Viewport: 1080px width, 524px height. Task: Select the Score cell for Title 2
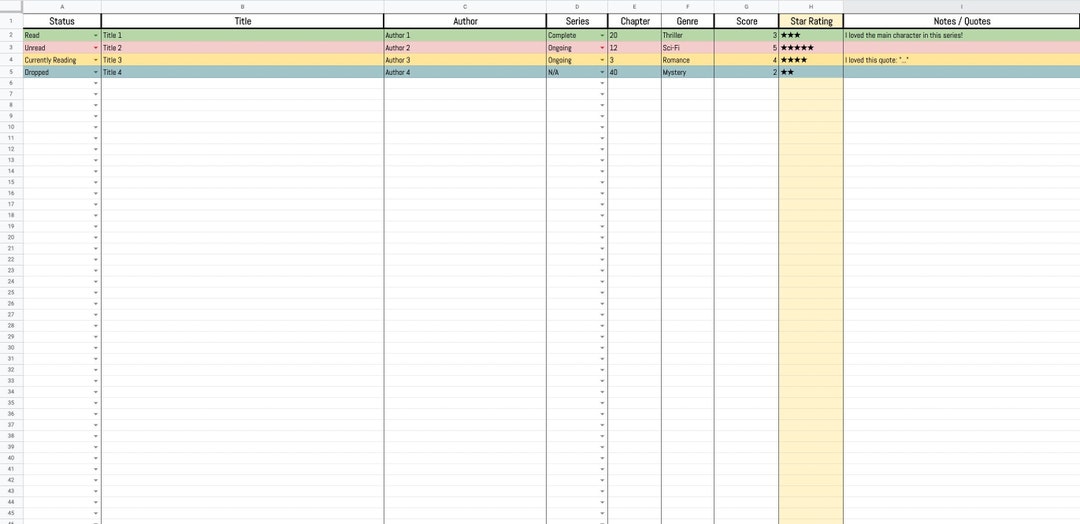(x=747, y=48)
